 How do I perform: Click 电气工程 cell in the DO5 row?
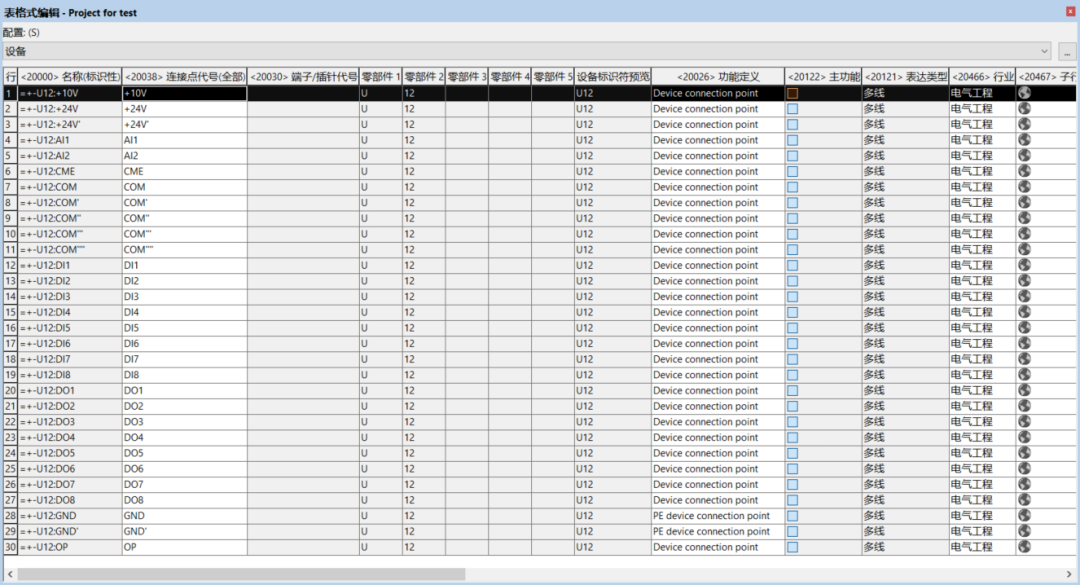[x=982, y=453]
